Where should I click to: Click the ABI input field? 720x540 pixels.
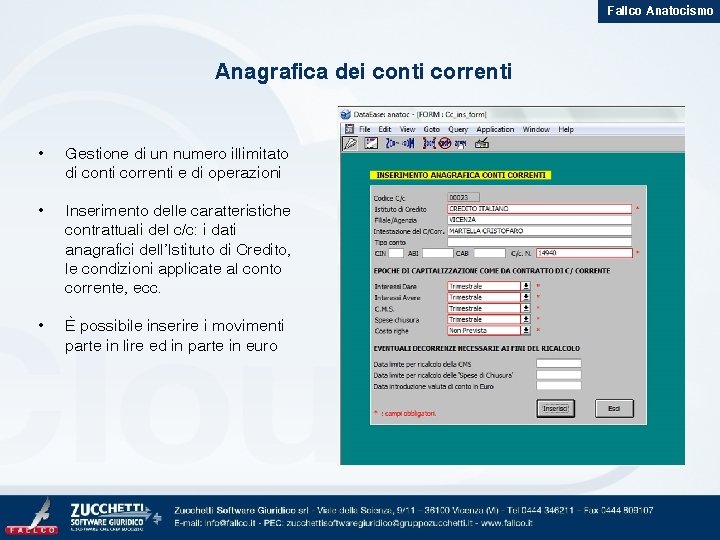pyautogui.click(x=438, y=253)
